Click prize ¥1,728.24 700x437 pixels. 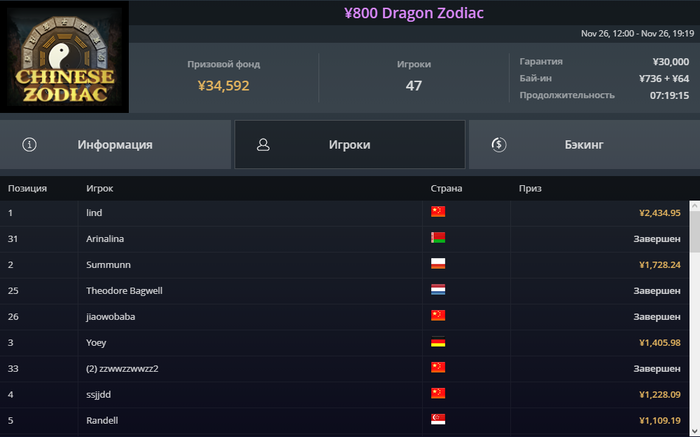pos(659,265)
